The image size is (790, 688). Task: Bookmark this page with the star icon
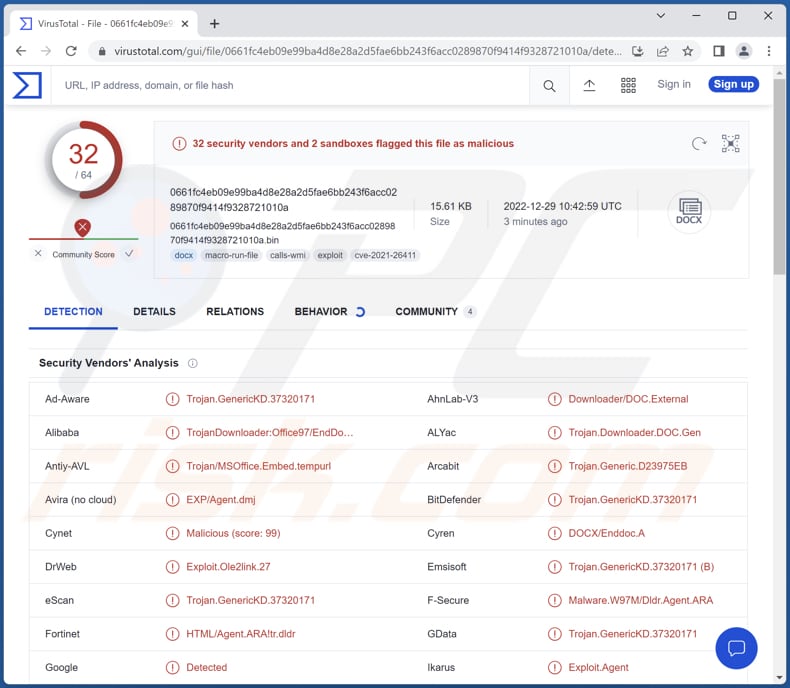(x=688, y=51)
